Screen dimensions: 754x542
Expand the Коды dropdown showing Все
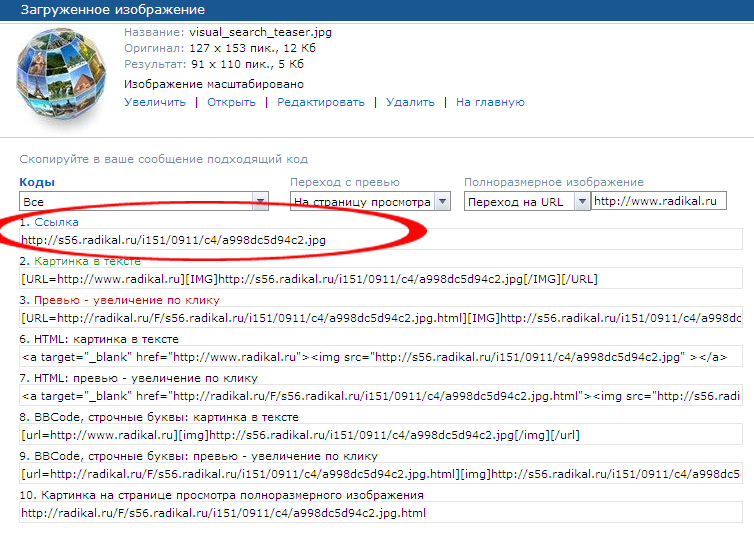pos(261,201)
